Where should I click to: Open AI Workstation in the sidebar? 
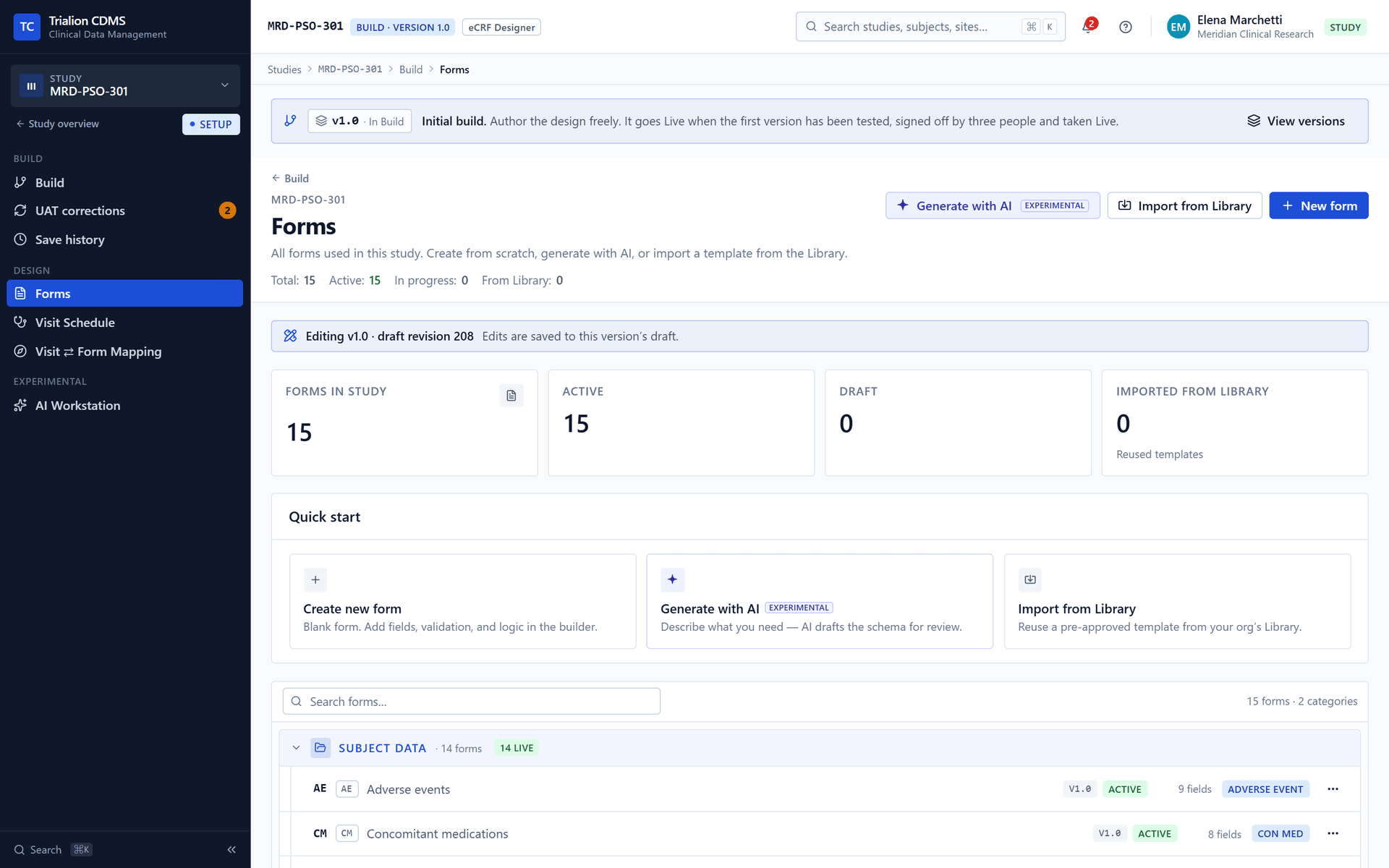pos(124,406)
